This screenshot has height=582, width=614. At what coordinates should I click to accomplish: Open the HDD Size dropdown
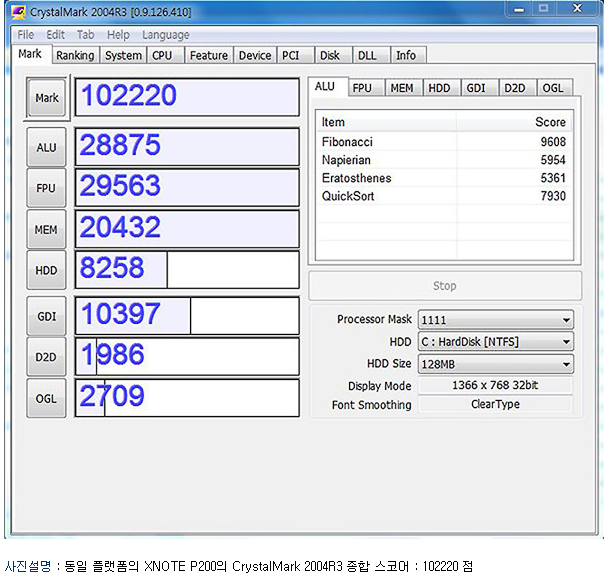coord(496,364)
